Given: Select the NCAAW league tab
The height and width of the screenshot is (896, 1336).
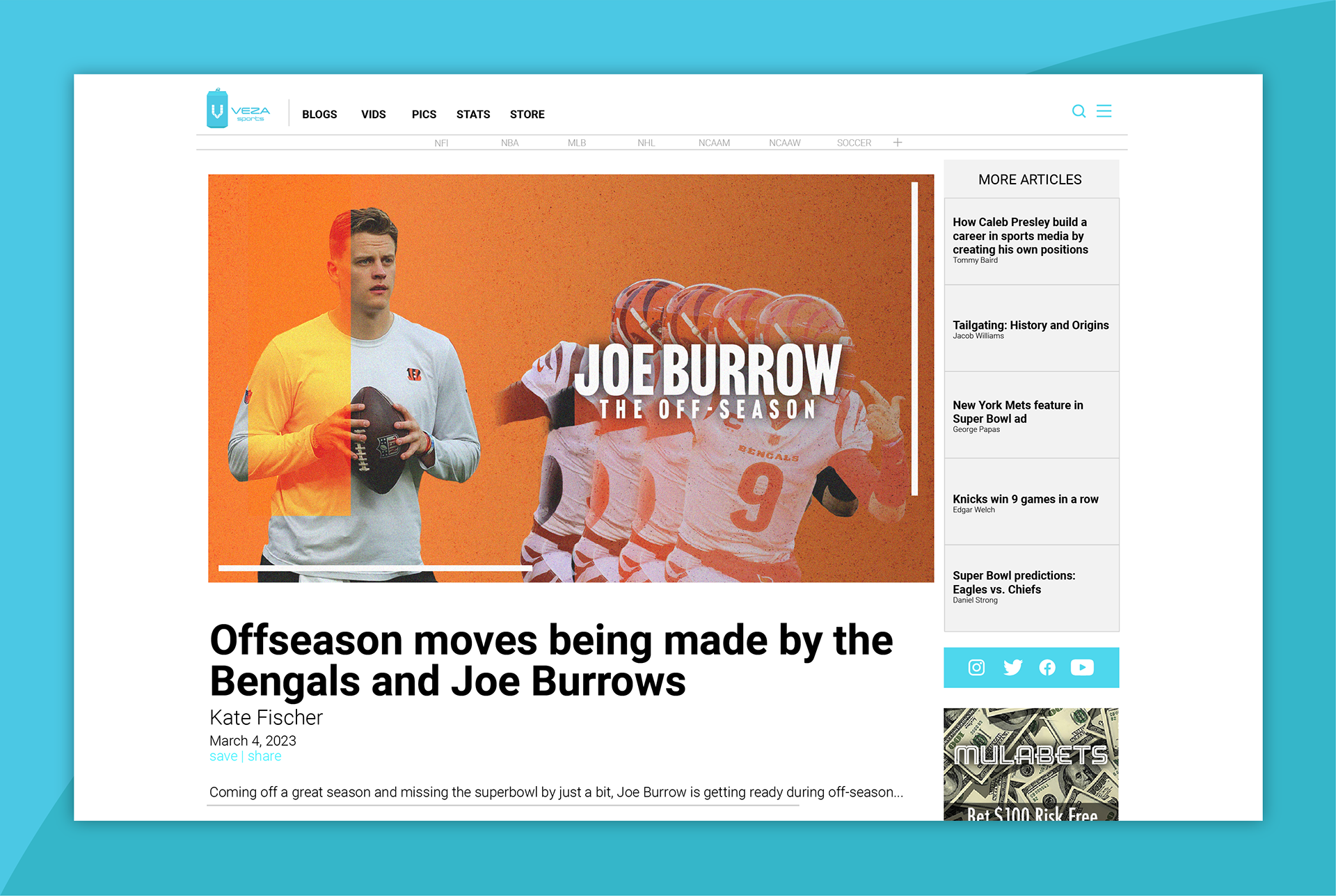Looking at the screenshot, I should coord(785,143).
